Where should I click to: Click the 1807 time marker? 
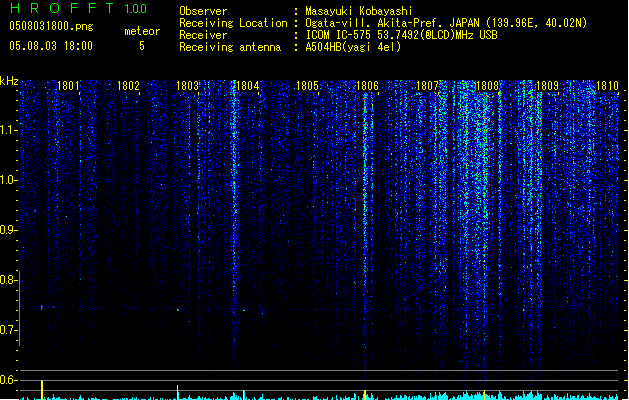click(x=428, y=86)
